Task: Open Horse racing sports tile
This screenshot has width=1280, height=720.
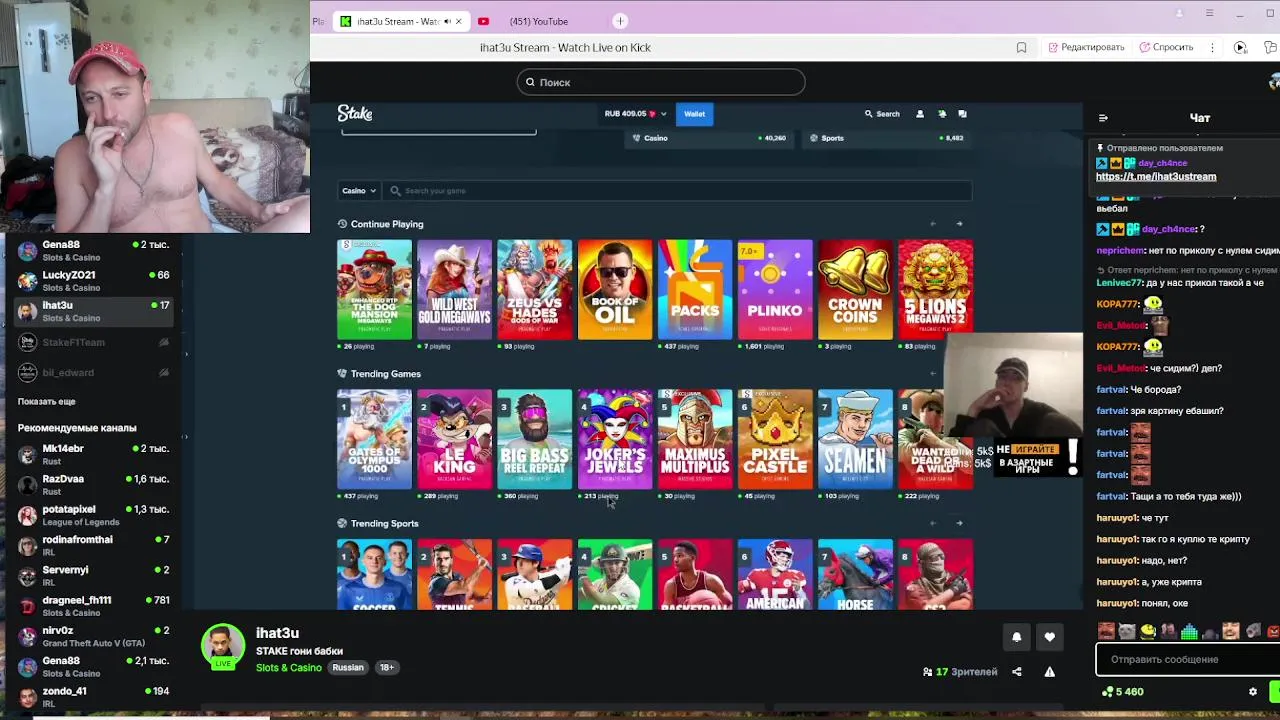Action: [855, 574]
